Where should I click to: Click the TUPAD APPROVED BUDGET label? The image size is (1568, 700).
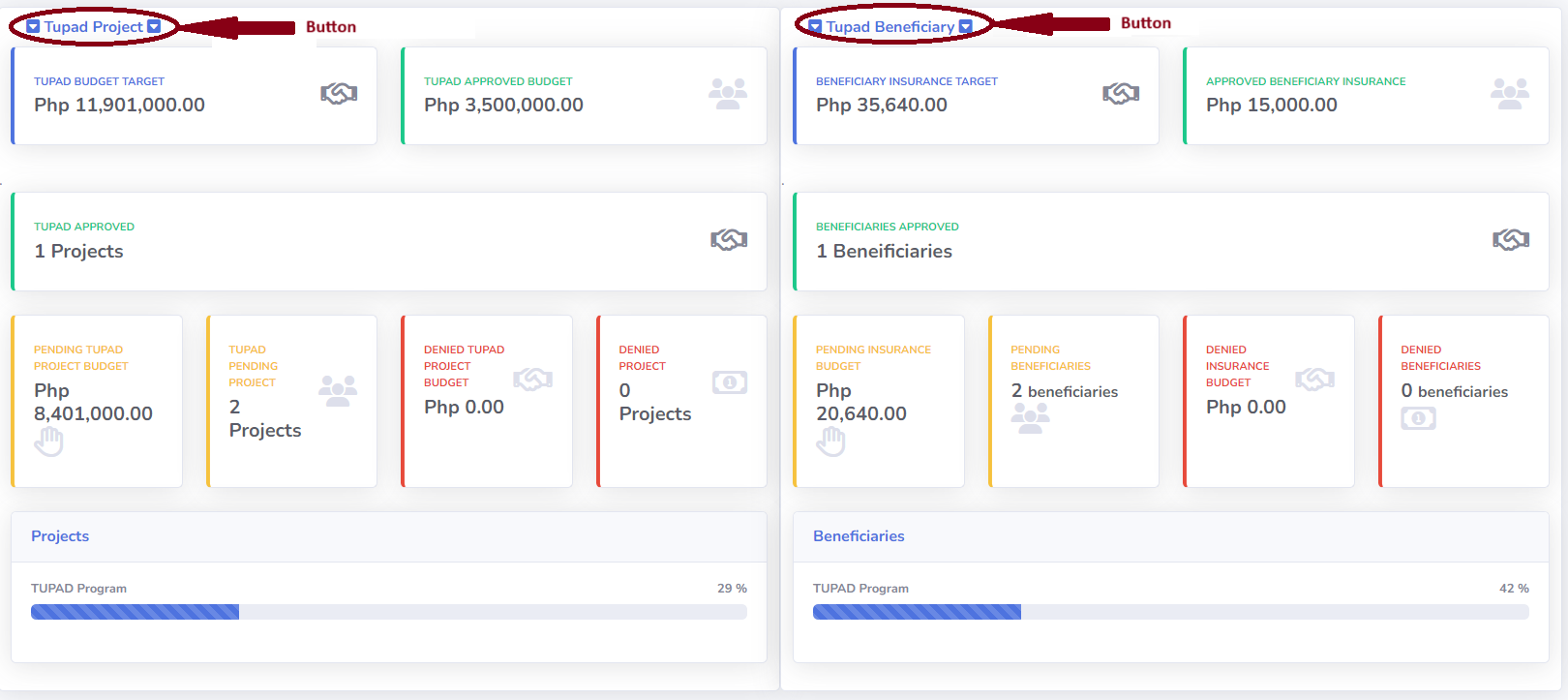click(498, 81)
